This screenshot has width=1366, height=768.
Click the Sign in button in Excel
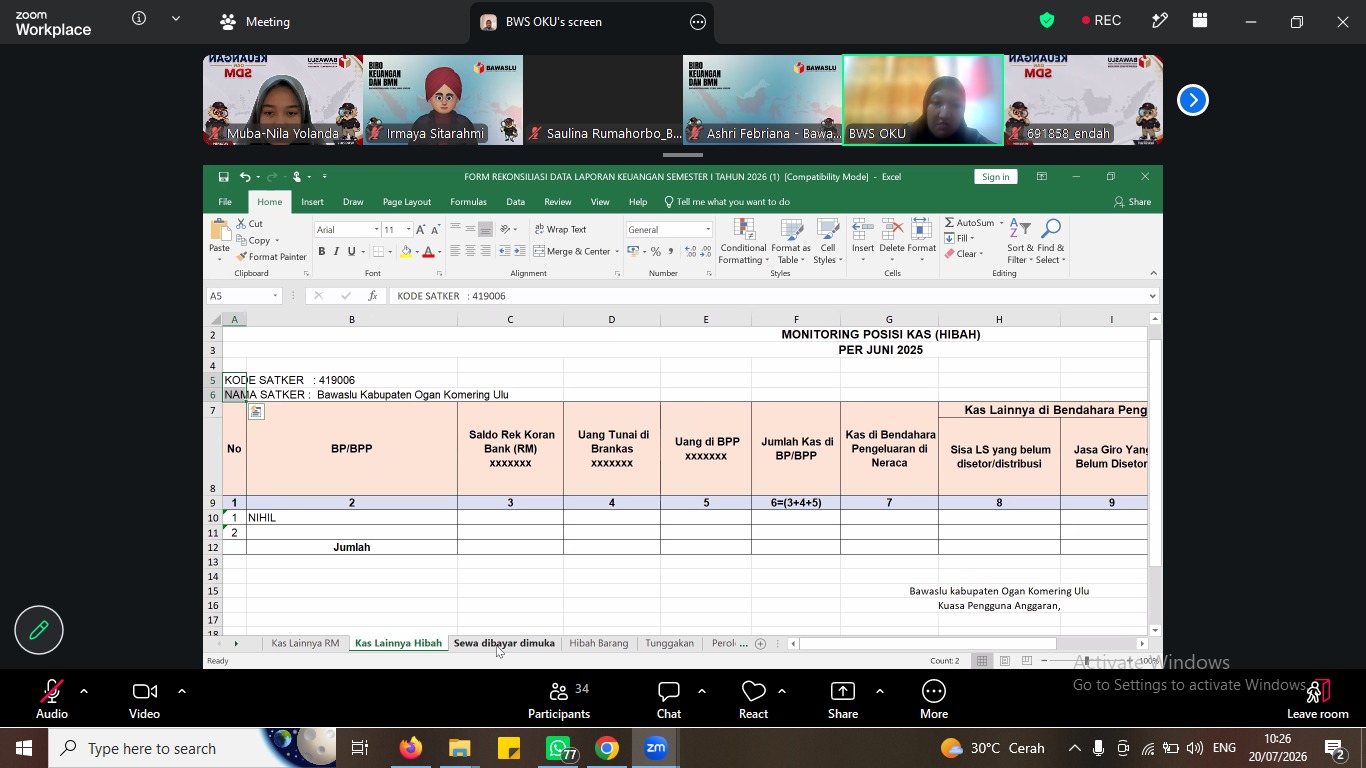click(x=995, y=177)
